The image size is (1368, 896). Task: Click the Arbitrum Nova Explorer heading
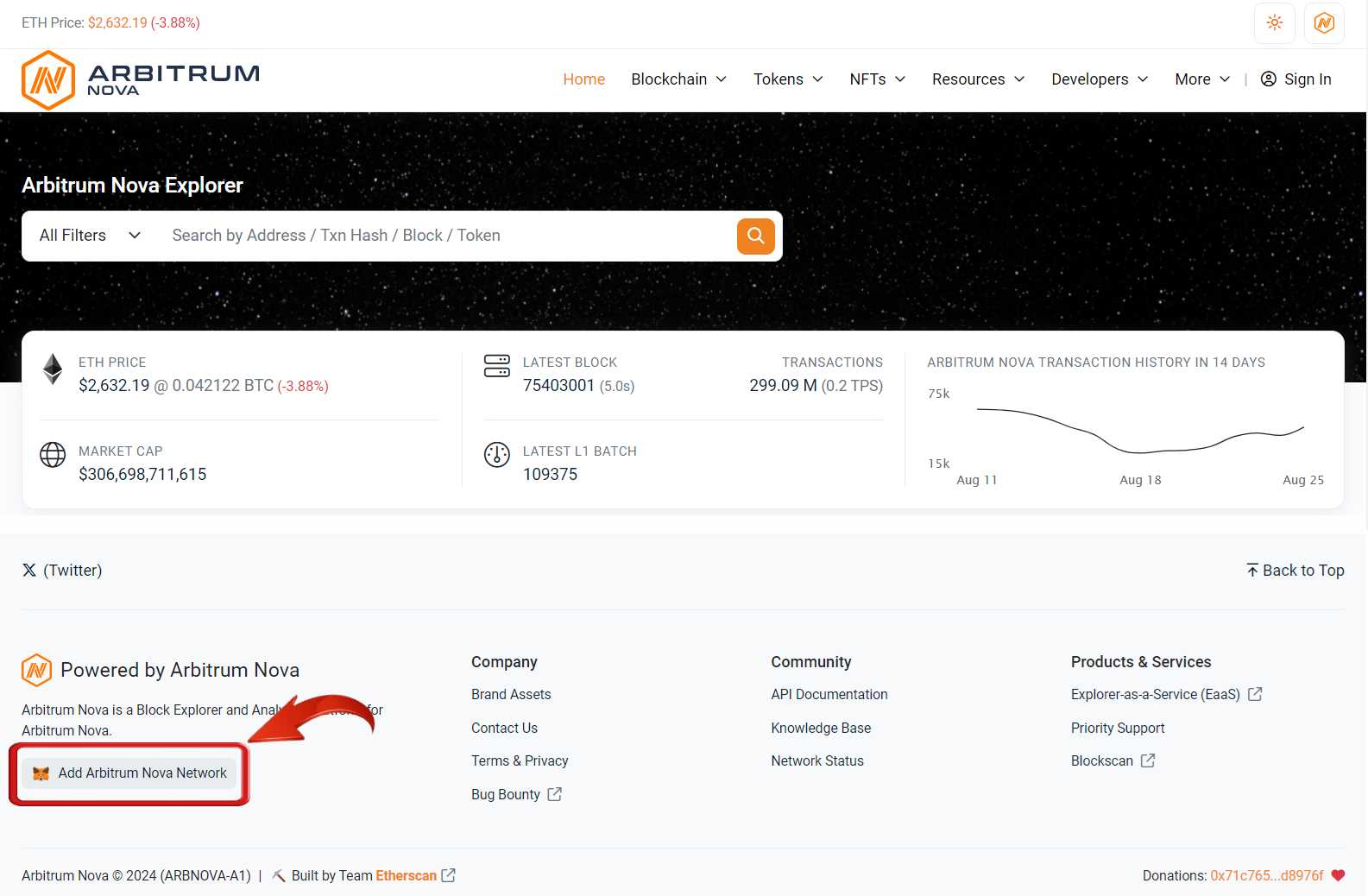132,185
